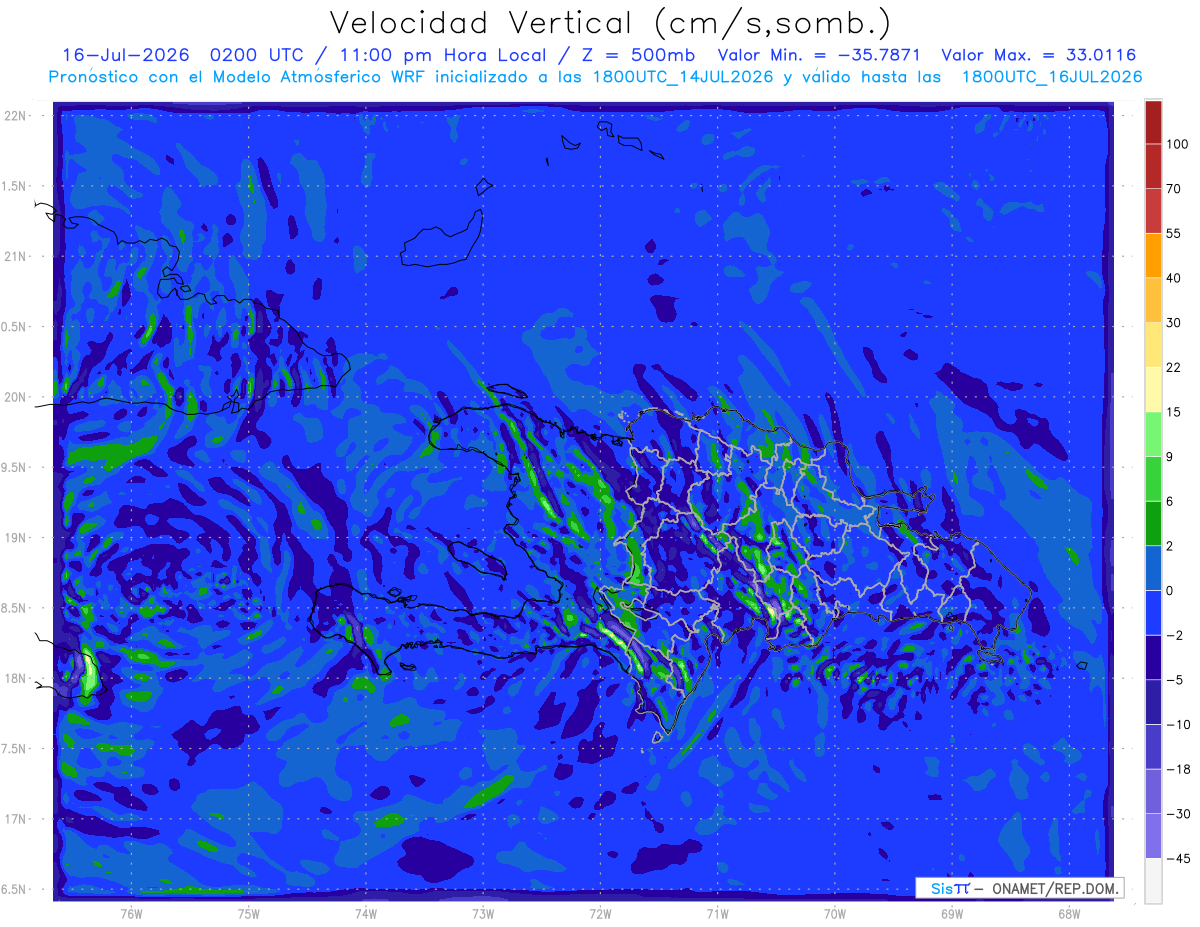The width and height of the screenshot is (1200, 927).
Task: Click the "69W" longitude tick label
Action: (952, 913)
